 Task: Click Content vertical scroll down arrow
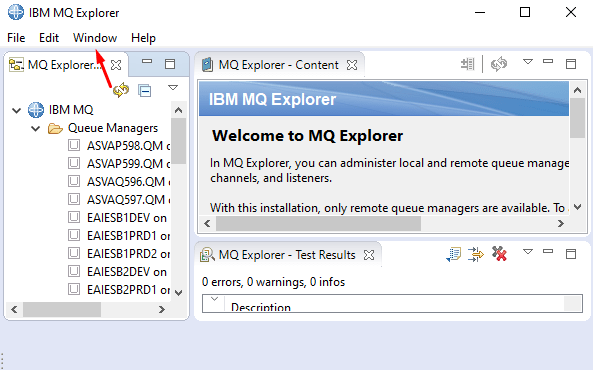click(577, 207)
